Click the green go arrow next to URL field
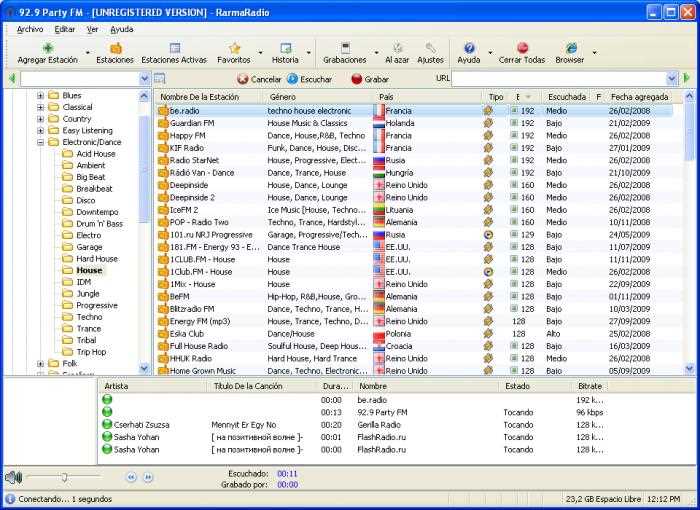This screenshot has width=700, height=510. [x=687, y=79]
